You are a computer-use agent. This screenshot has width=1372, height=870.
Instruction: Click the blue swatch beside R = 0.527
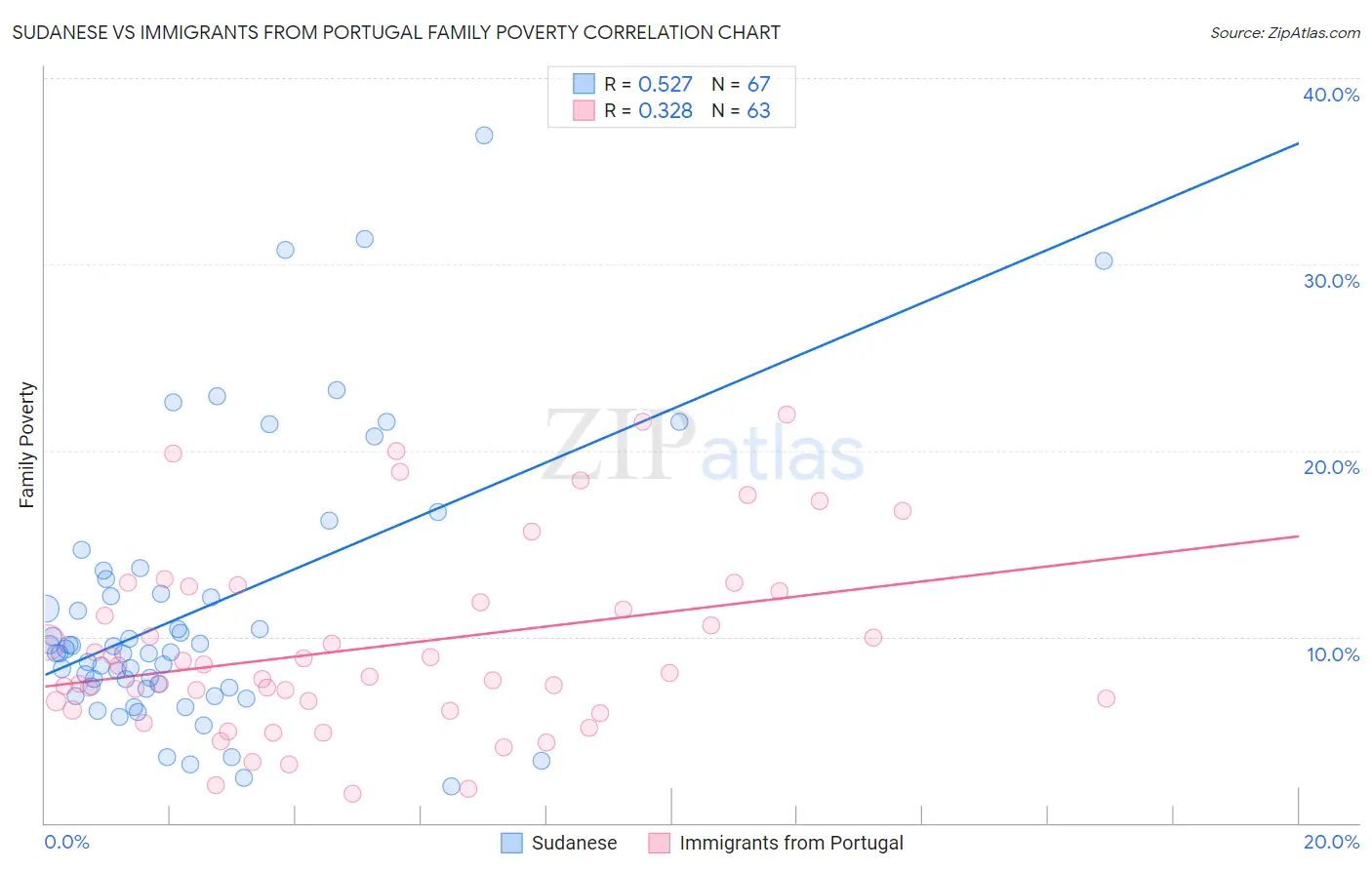(x=584, y=84)
